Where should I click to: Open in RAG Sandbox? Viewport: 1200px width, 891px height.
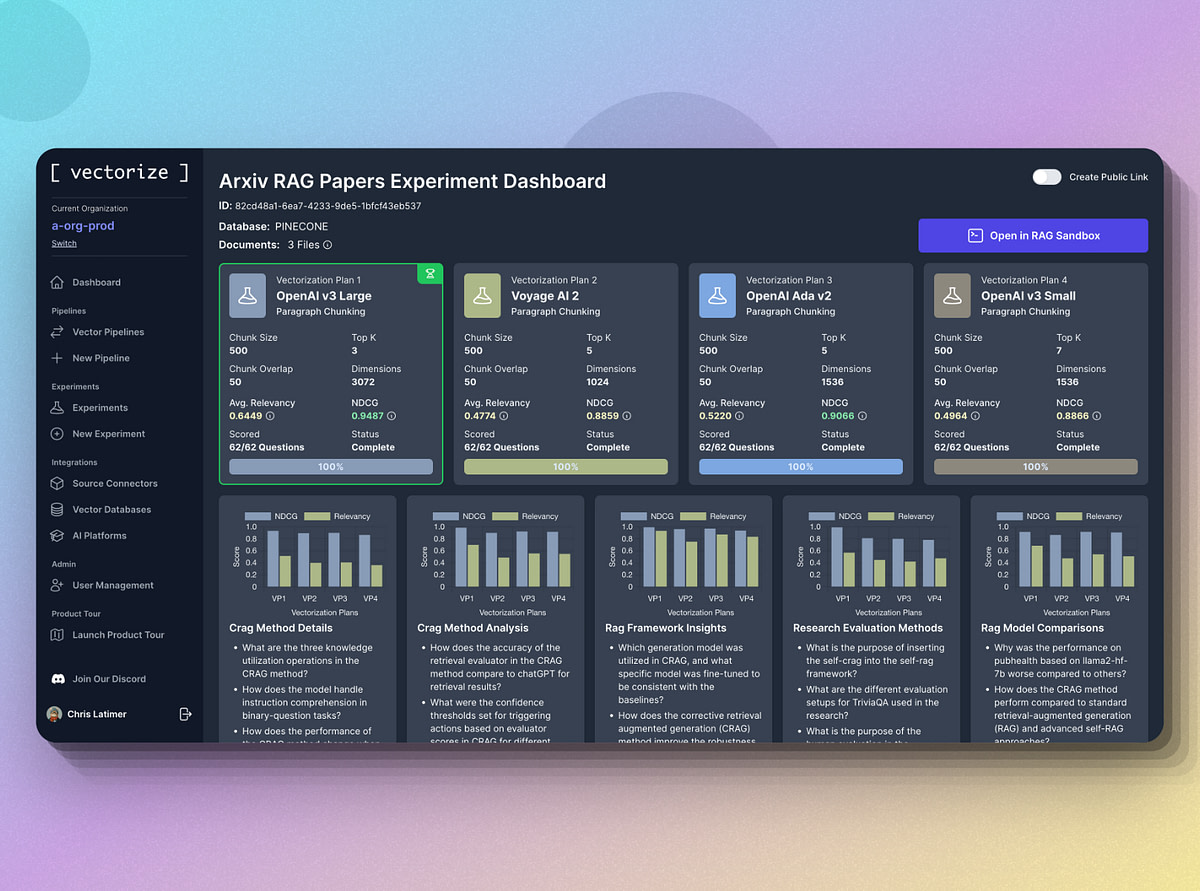[1034, 235]
